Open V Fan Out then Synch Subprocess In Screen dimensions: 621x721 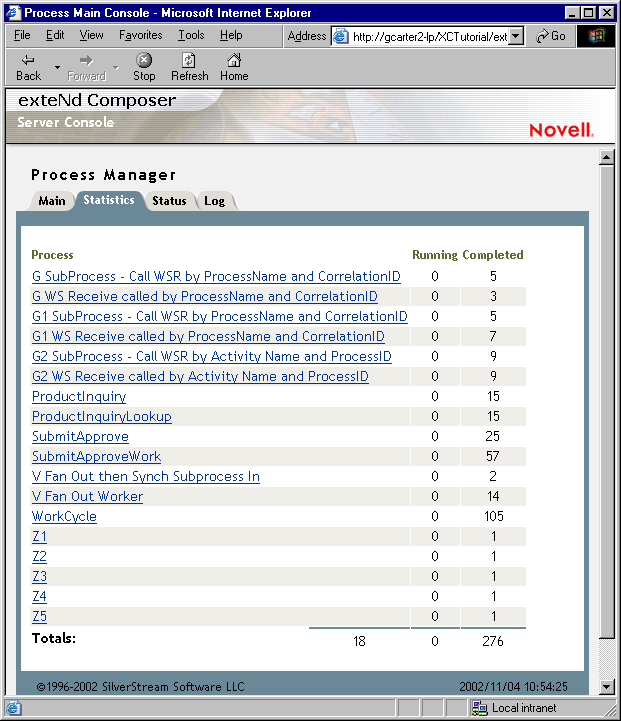146,476
